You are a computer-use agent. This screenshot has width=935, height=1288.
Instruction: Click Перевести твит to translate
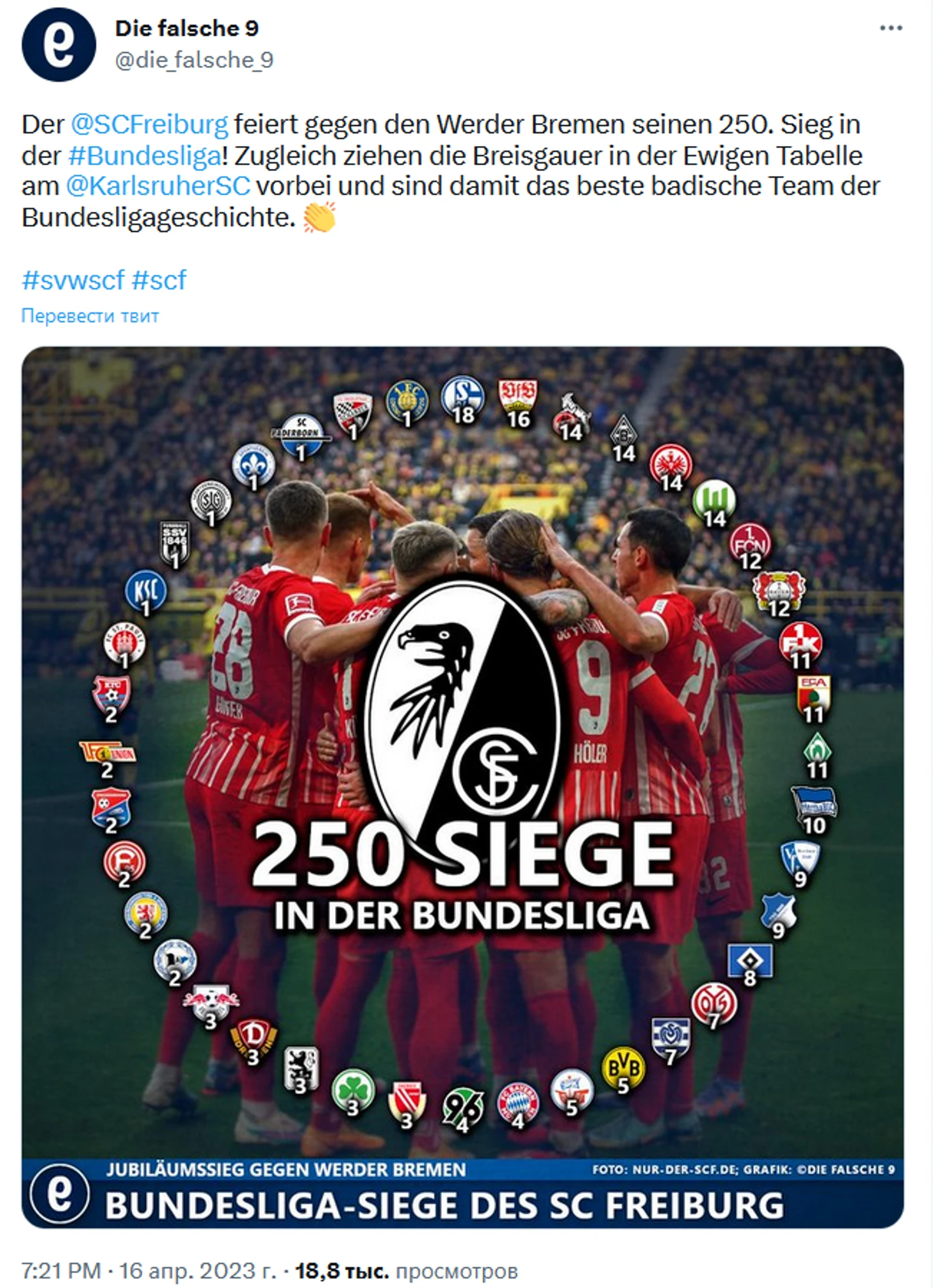click(90, 316)
